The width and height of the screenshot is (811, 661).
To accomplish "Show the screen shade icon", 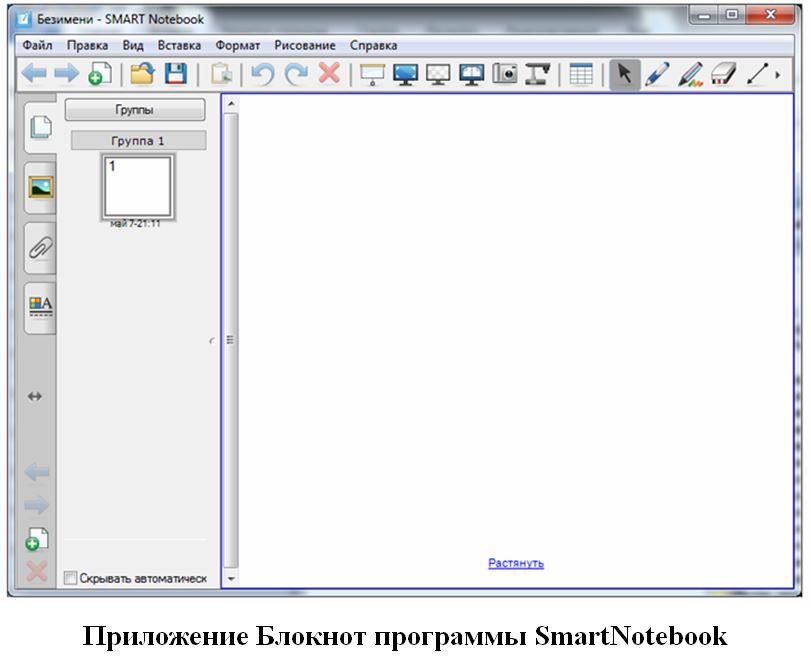I will [372, 74].
